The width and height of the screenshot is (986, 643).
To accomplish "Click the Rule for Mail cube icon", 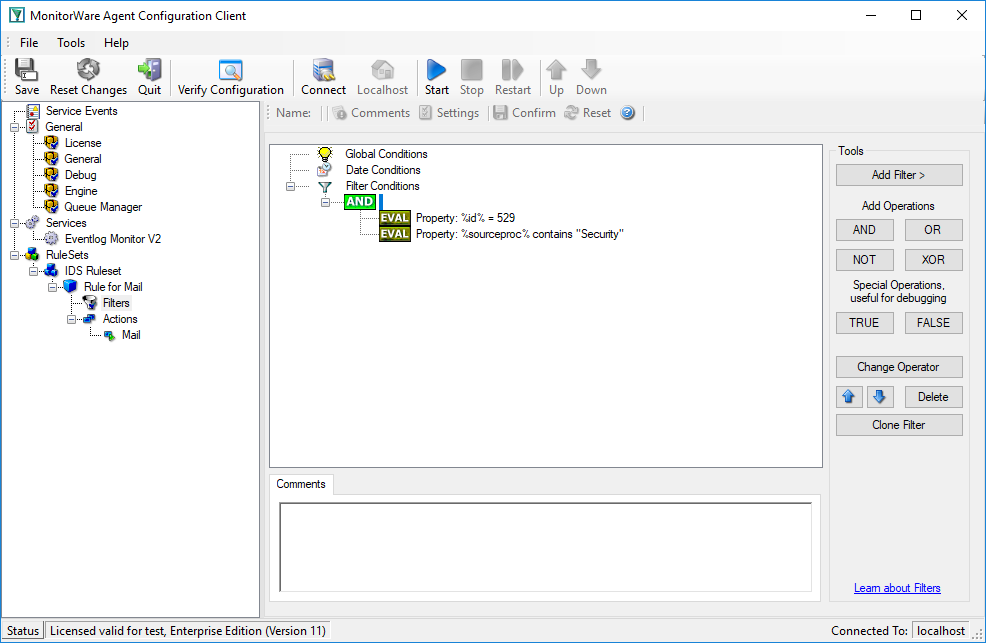I will [70, 287].
